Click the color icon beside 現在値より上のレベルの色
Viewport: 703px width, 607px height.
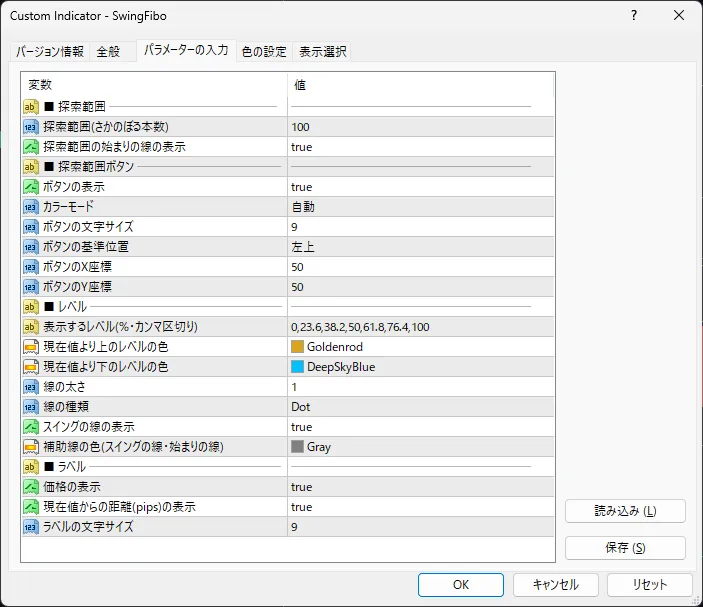click(30, 347)
